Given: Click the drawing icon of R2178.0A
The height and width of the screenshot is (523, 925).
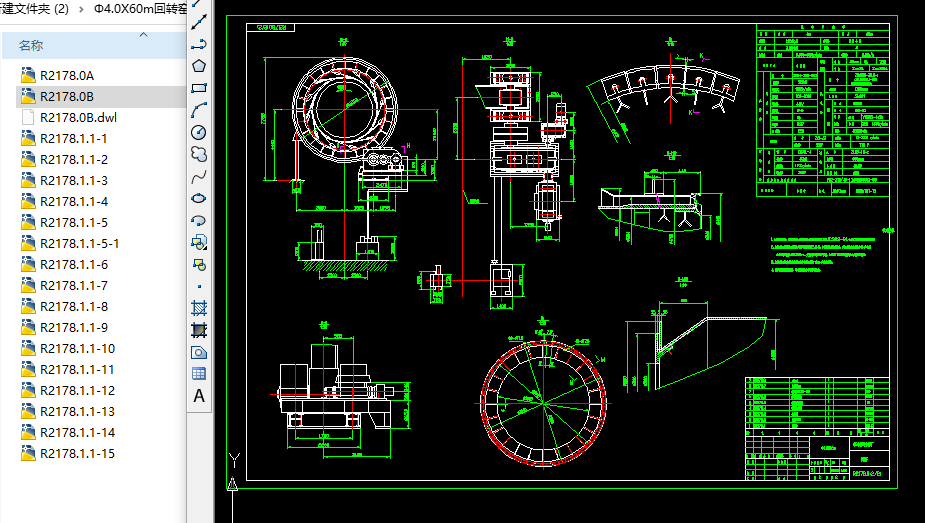Looking at the screenshot, I should pos(28,75).
